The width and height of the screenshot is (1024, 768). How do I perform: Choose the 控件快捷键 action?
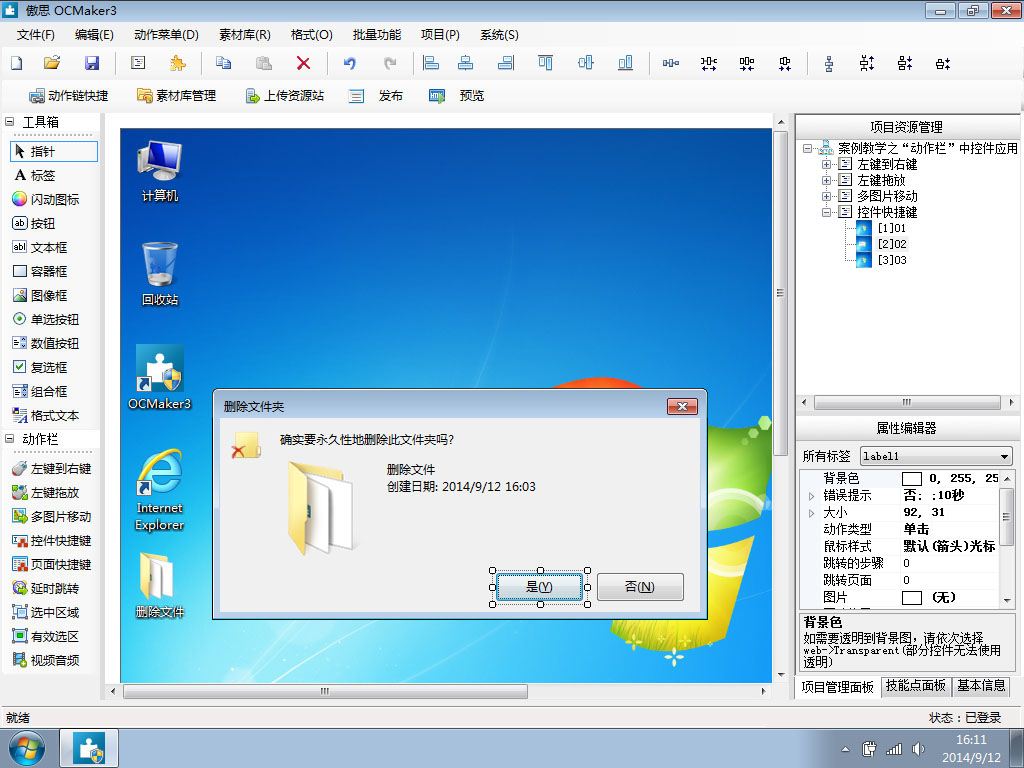pyautogui.click(x=52, y=541)
